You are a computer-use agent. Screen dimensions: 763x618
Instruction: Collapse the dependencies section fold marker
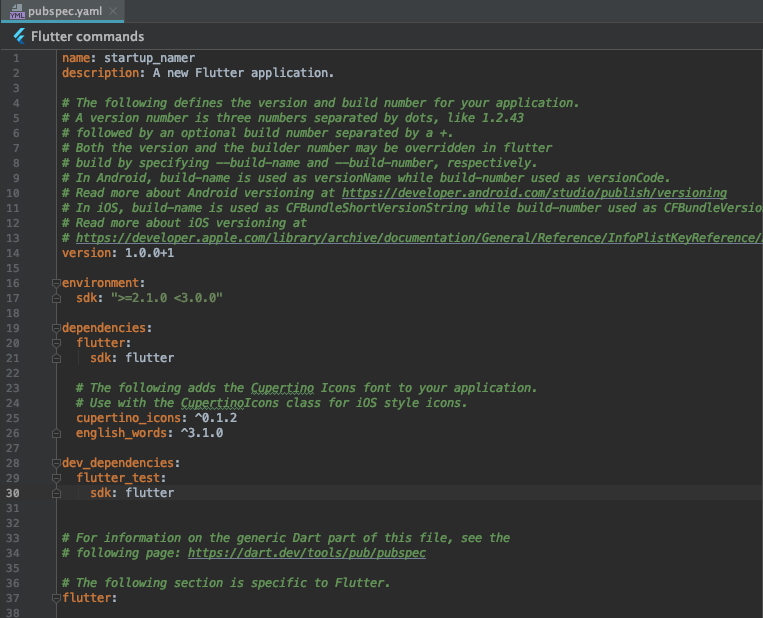(x=56, y=328)
